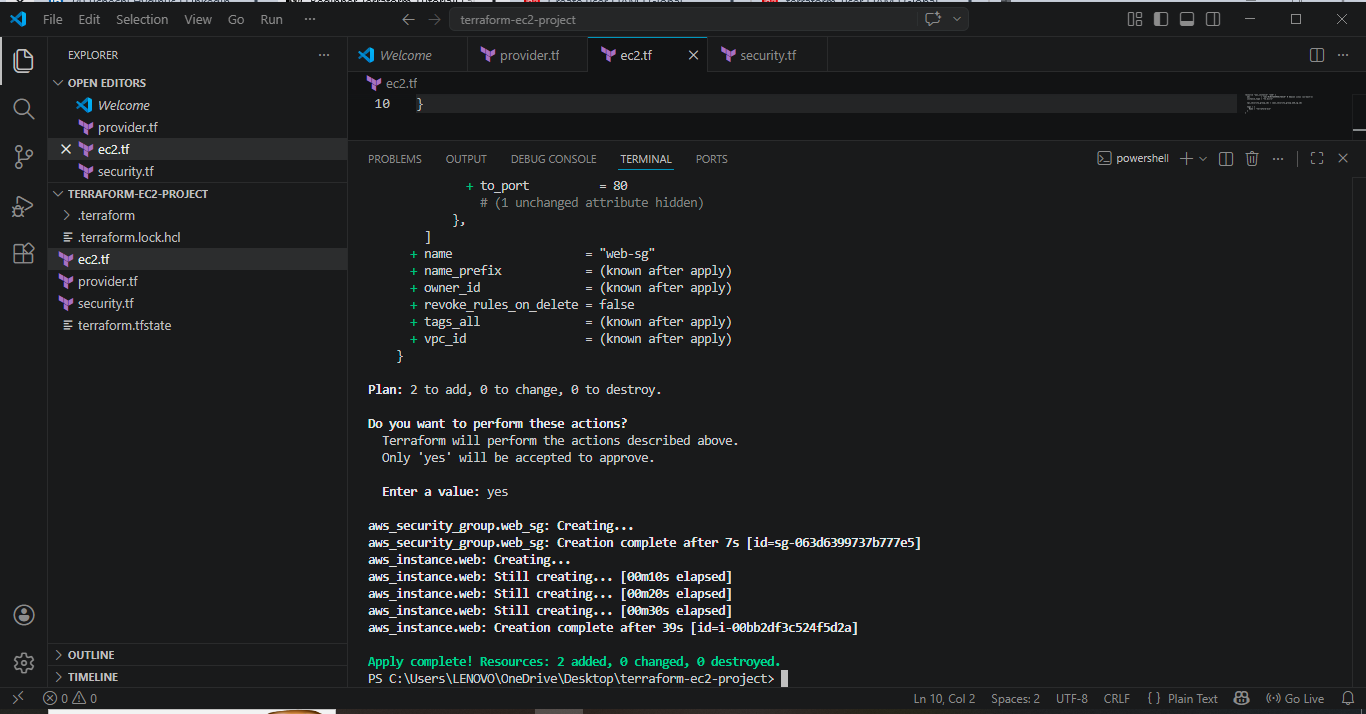Switch to the Welcome editor tab
This screenshot has height=714, width=1366.
tap(407, 55)
